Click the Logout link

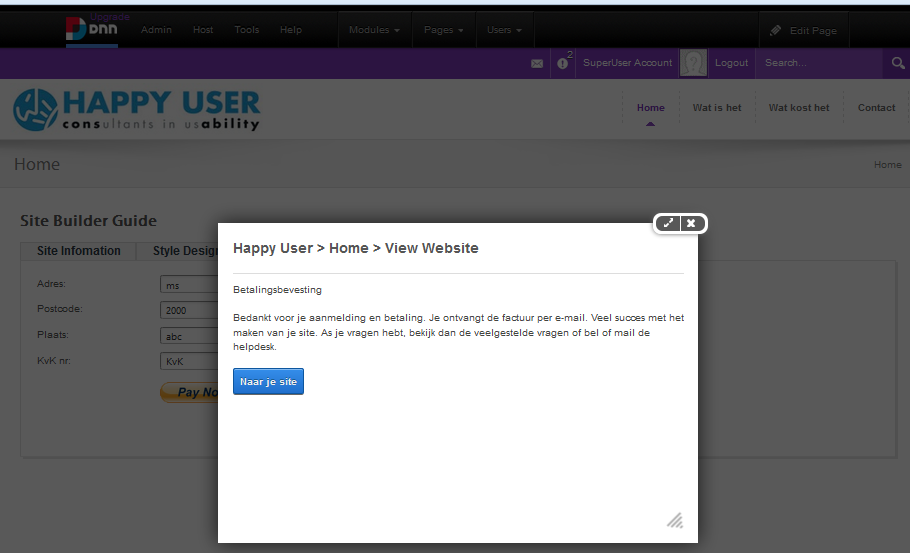[731, 63]
